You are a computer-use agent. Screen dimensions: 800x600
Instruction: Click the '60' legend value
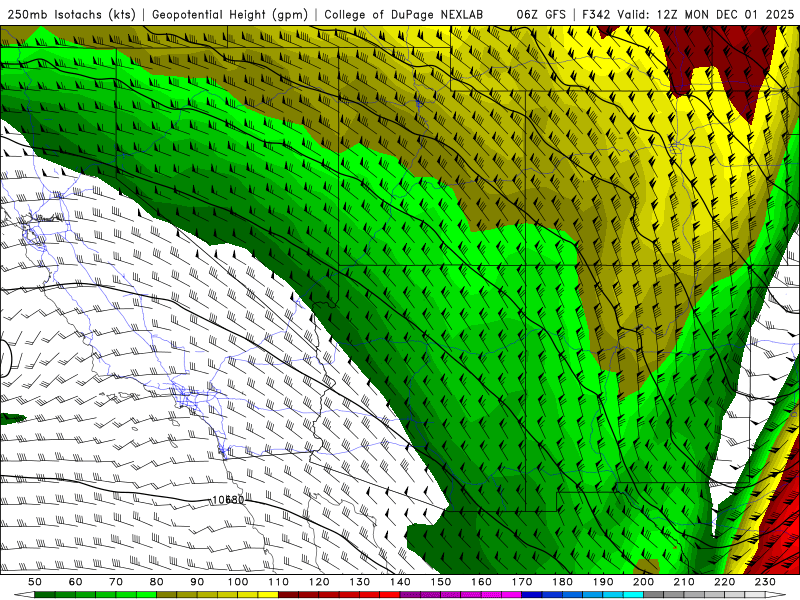pos(75,582)
